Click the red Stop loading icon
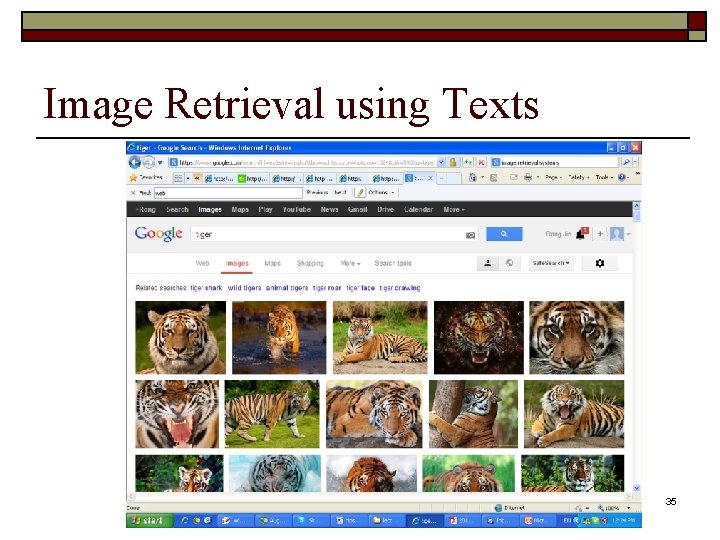The height and width of the screenshot is (540, 720). [x=481, y=163]
